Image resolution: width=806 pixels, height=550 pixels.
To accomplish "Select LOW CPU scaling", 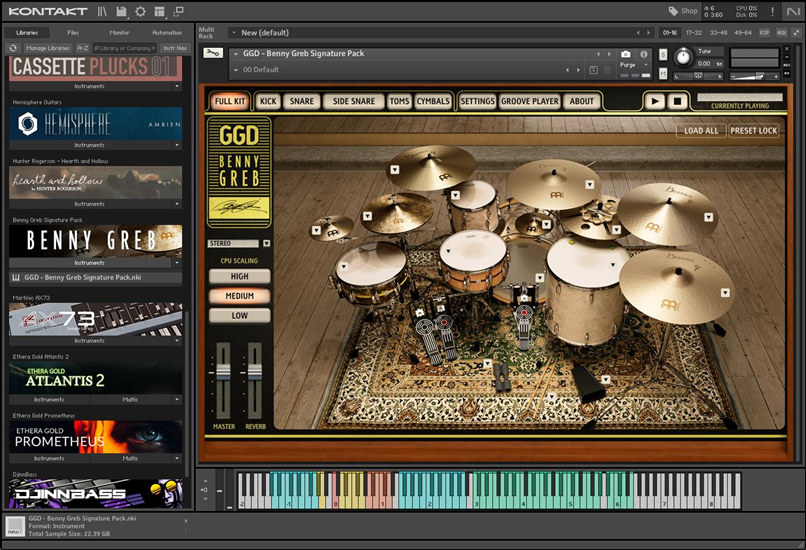I will (x=240, y=315).
